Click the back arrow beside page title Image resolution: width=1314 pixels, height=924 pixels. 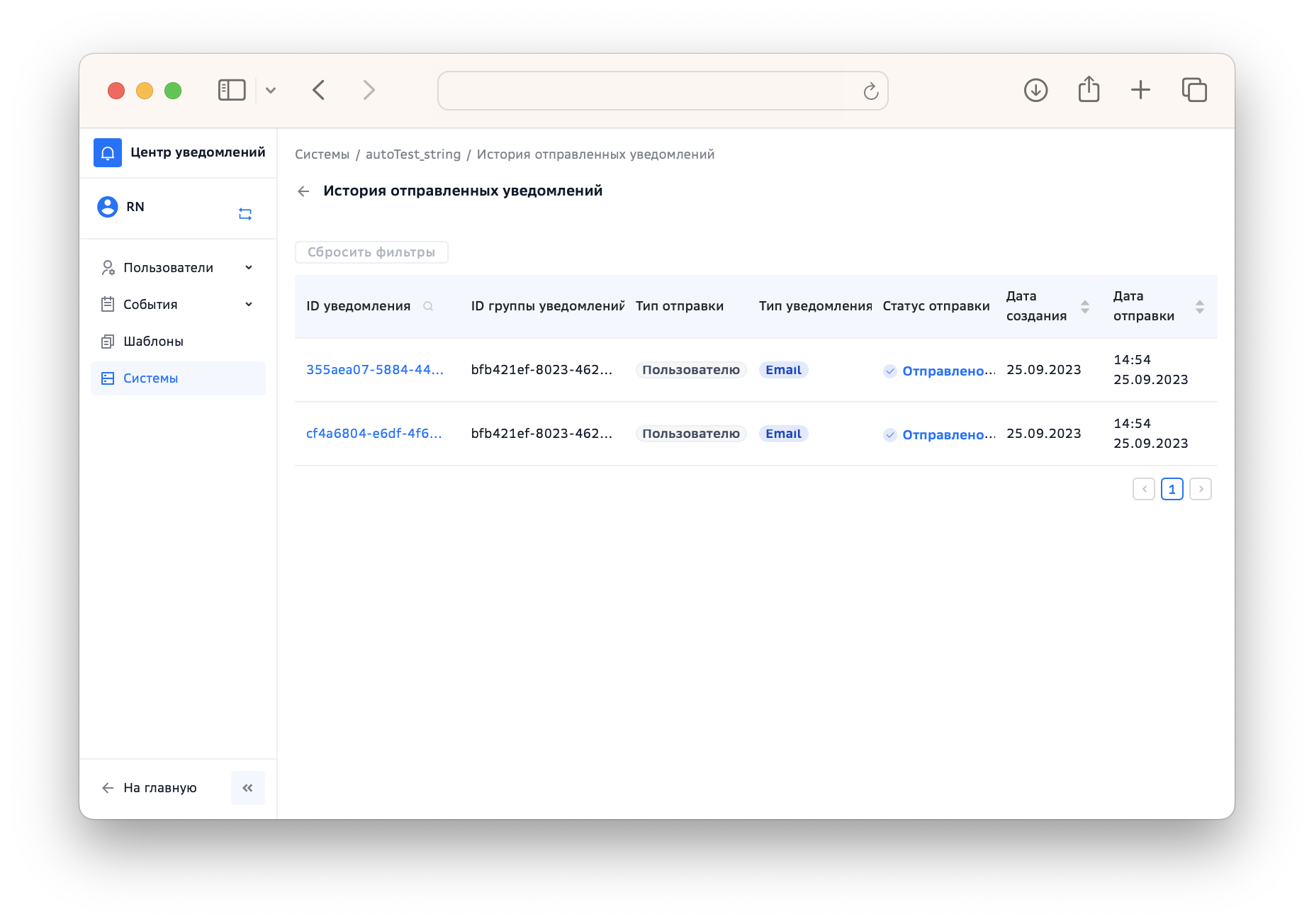[303, 191]
